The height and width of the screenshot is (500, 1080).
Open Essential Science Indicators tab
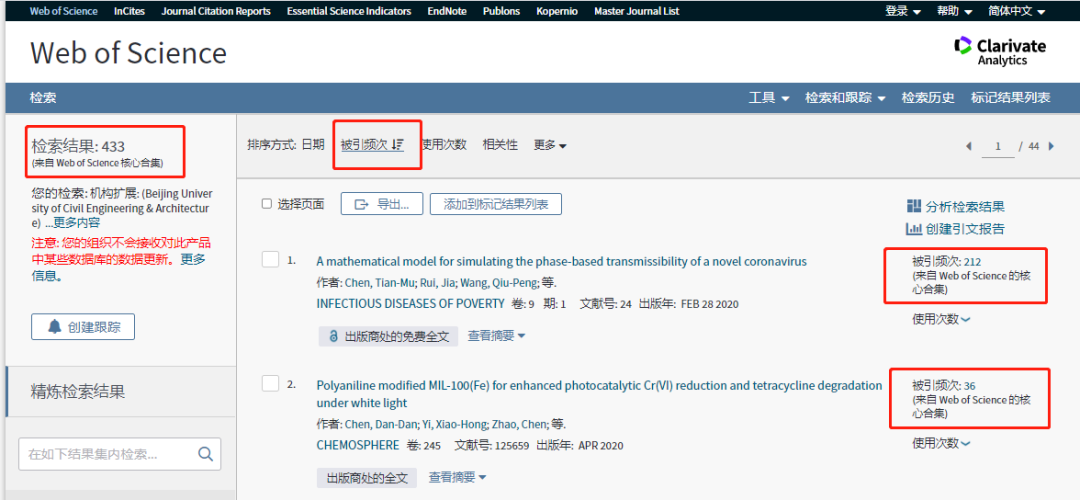349,11
